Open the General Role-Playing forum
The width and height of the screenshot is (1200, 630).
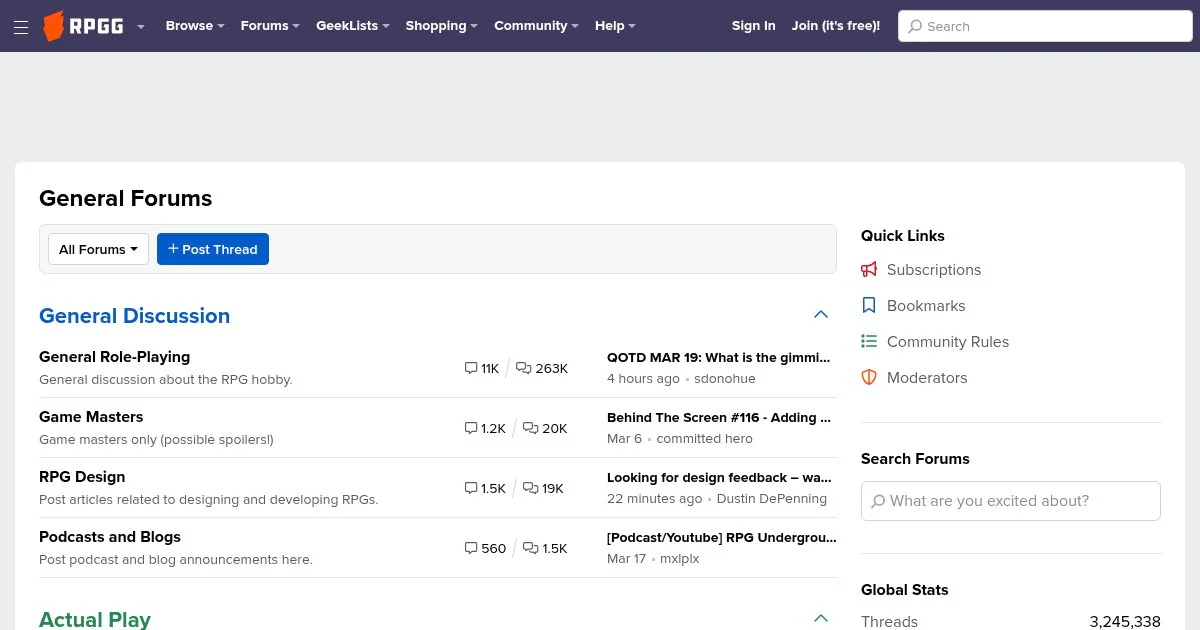point(114,357)
